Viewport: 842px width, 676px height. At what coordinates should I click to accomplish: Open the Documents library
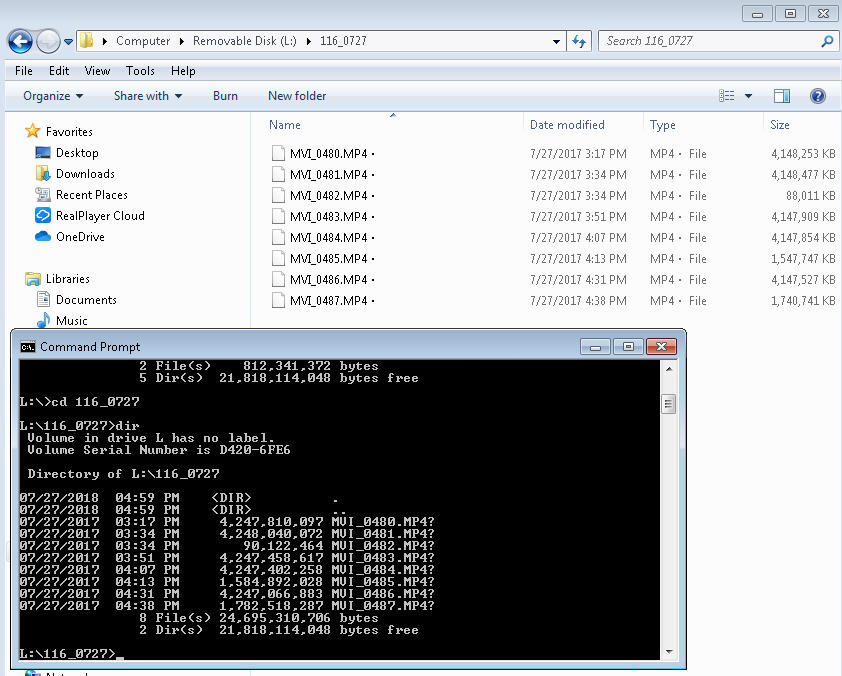[86, 300]
